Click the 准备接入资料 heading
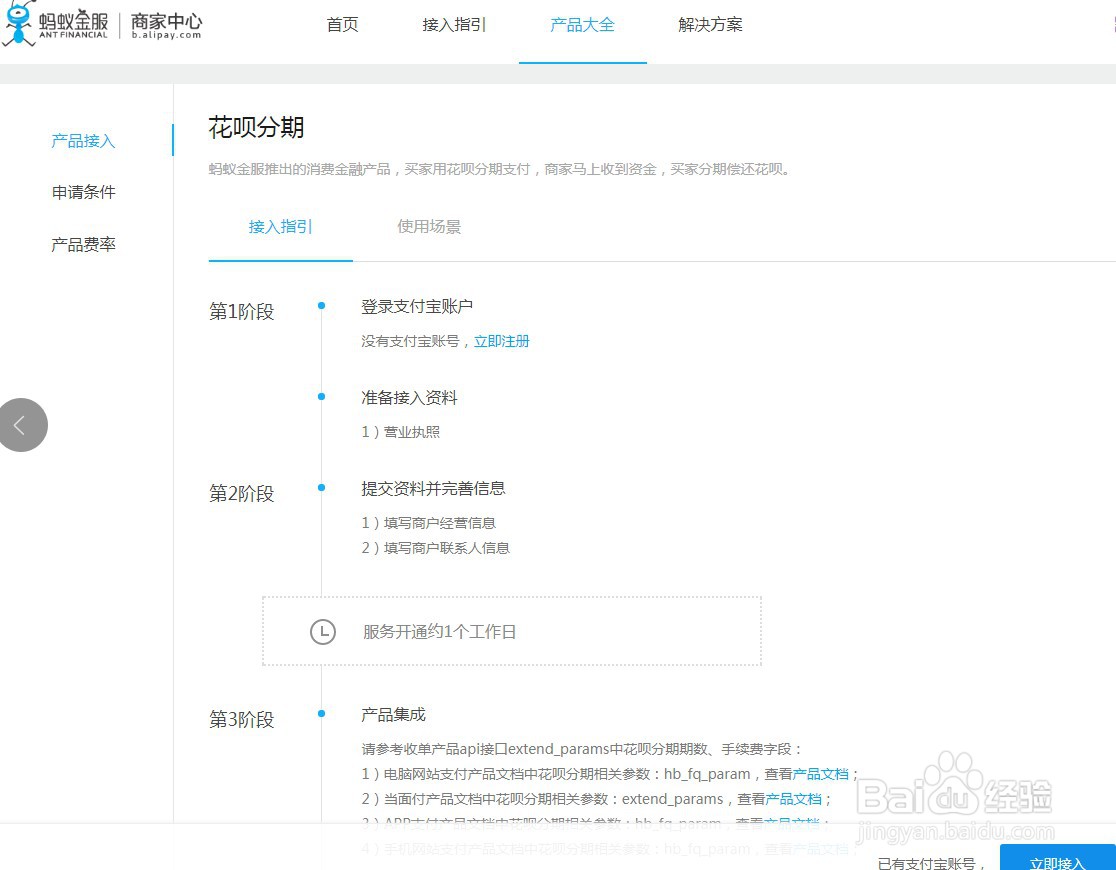The height and width of the screenshot is (870, 1116). 409,398
